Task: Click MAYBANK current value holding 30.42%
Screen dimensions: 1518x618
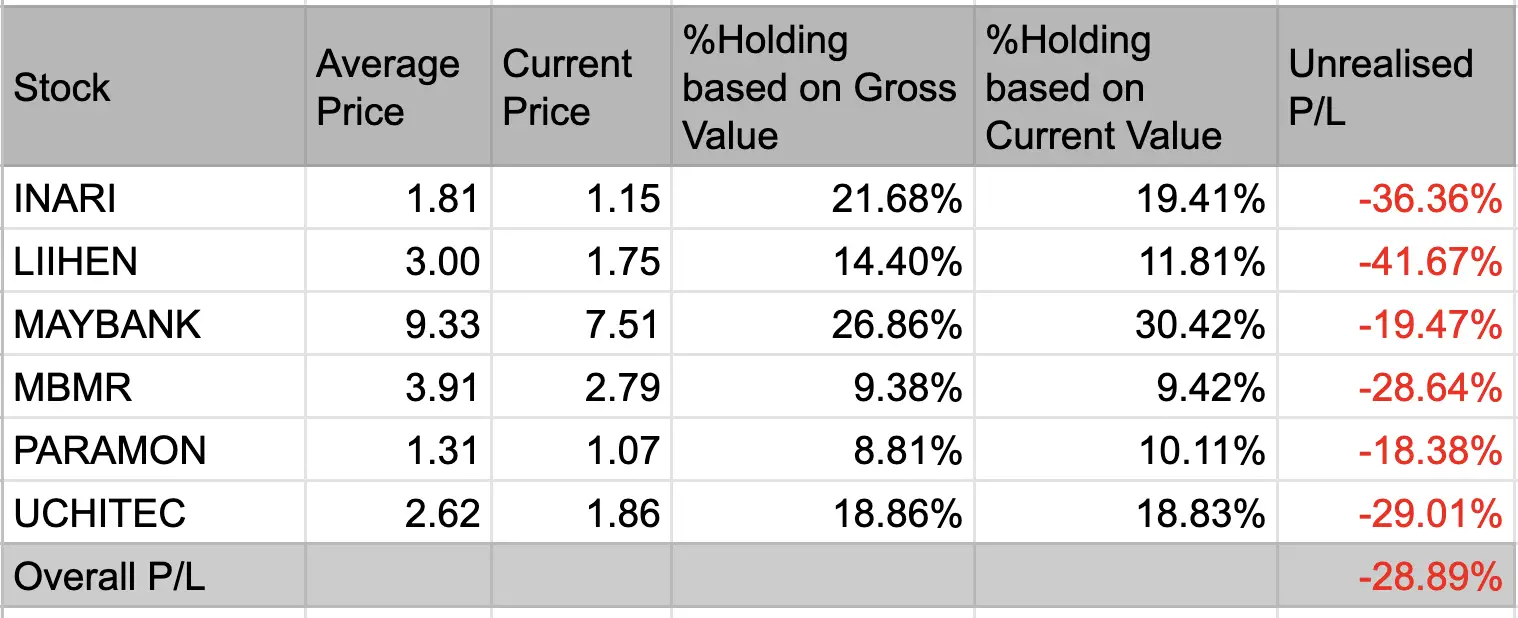Action: click(x=1126, y=324)
